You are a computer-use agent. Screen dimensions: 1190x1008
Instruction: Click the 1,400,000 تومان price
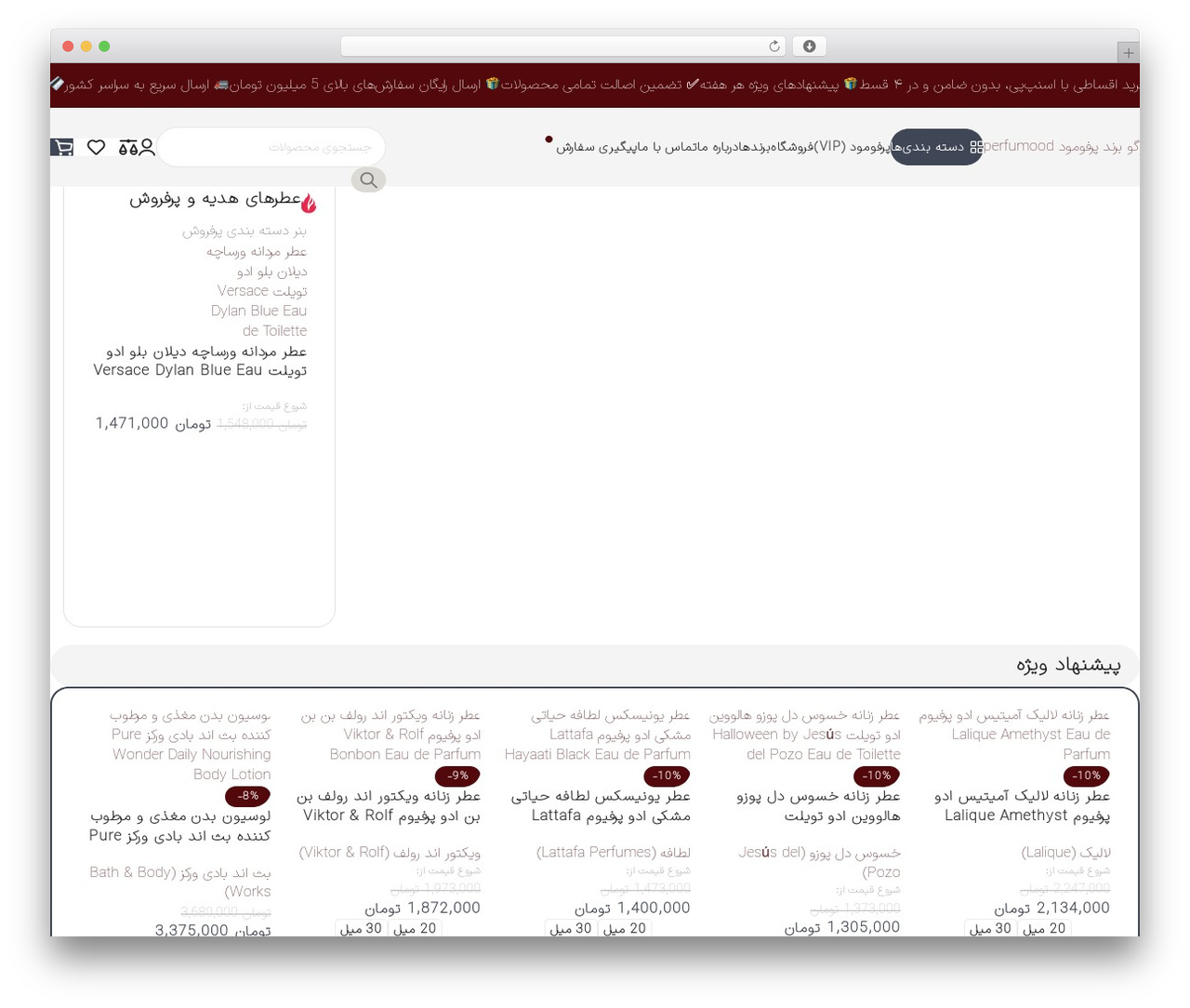coord(632,909)
